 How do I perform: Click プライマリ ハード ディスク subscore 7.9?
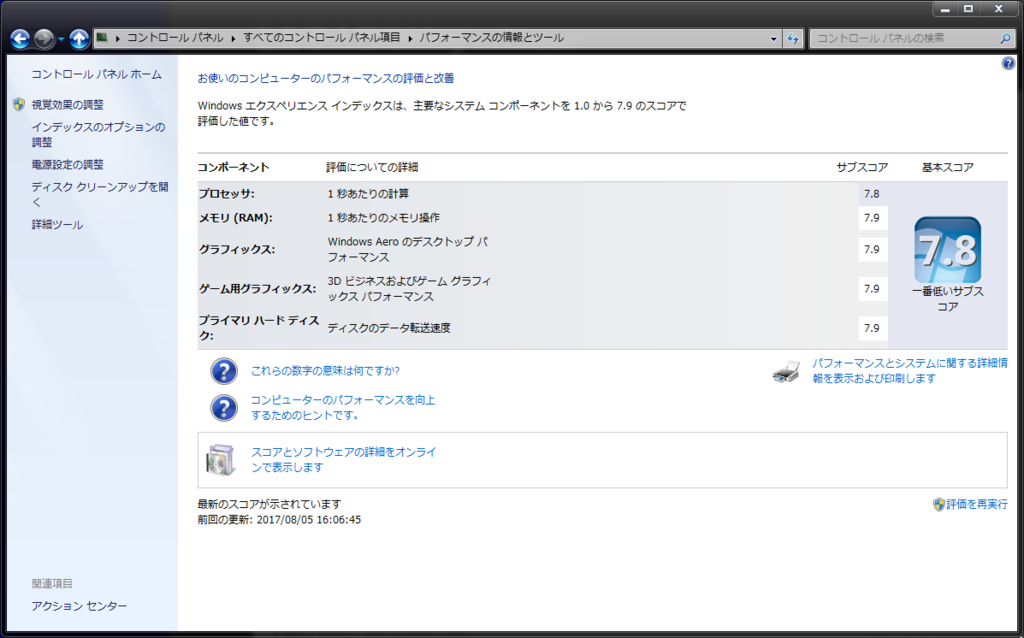coord(872,328)
